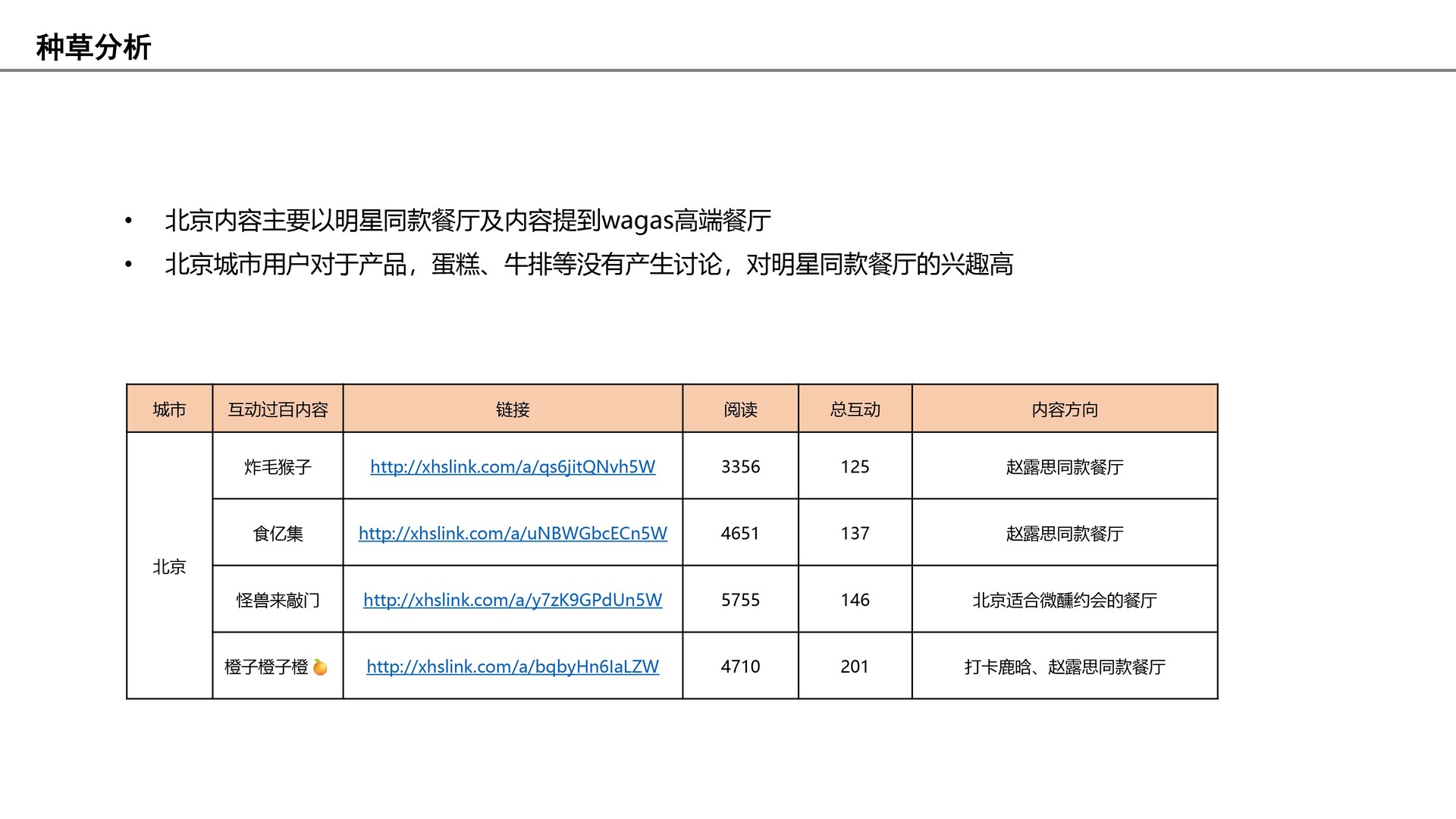The height and width of the screenshot is (819, 1456).
Task: Click the 种草分析 slide title
Action: point(94,47)
